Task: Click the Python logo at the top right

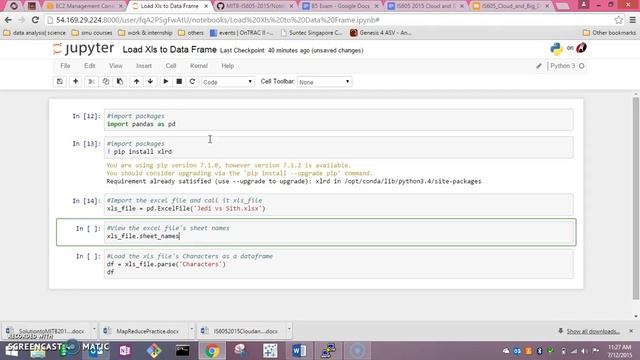Action: click(556, 49)
